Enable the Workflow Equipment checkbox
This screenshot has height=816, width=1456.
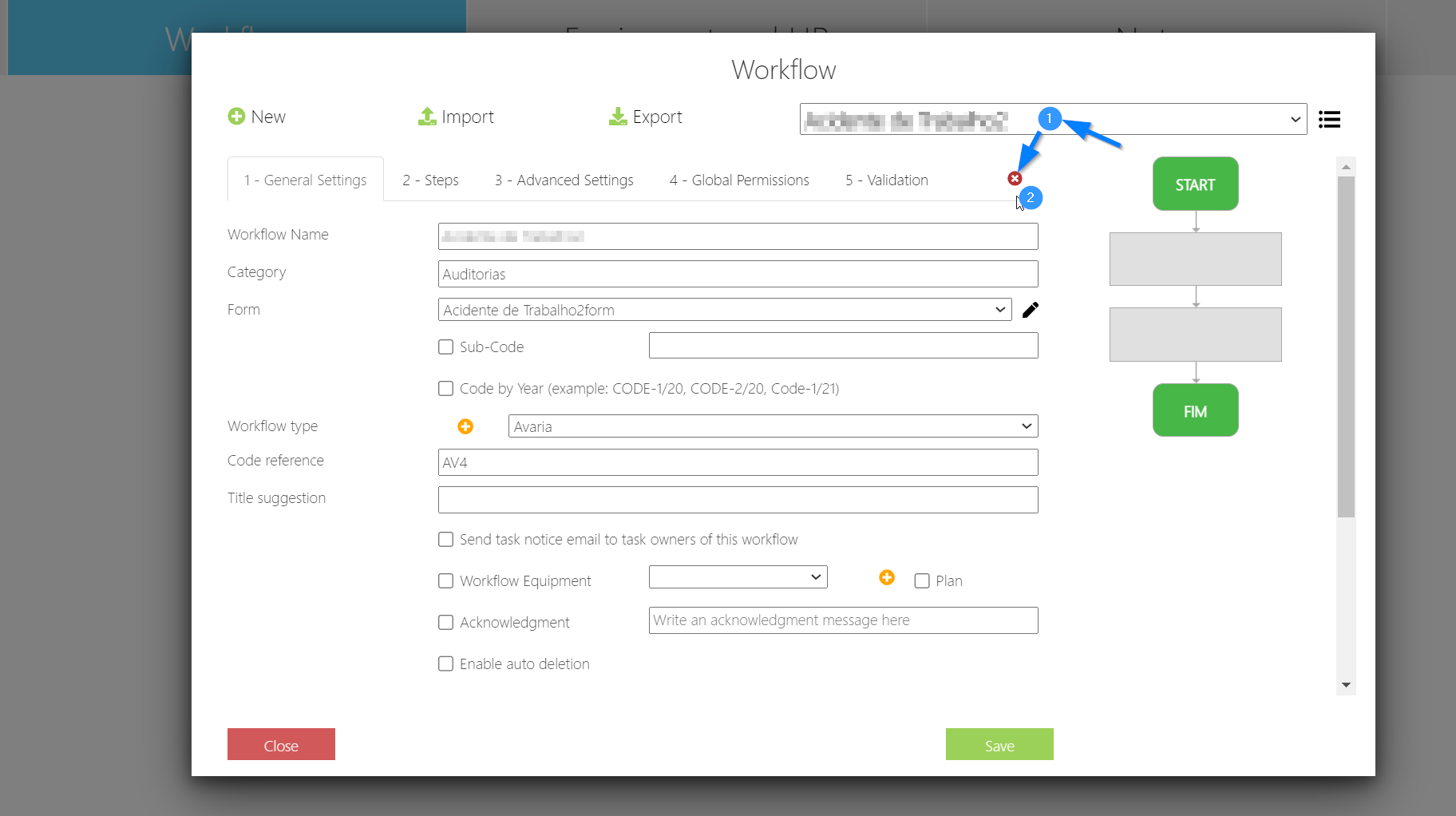[x=446, y=580]
